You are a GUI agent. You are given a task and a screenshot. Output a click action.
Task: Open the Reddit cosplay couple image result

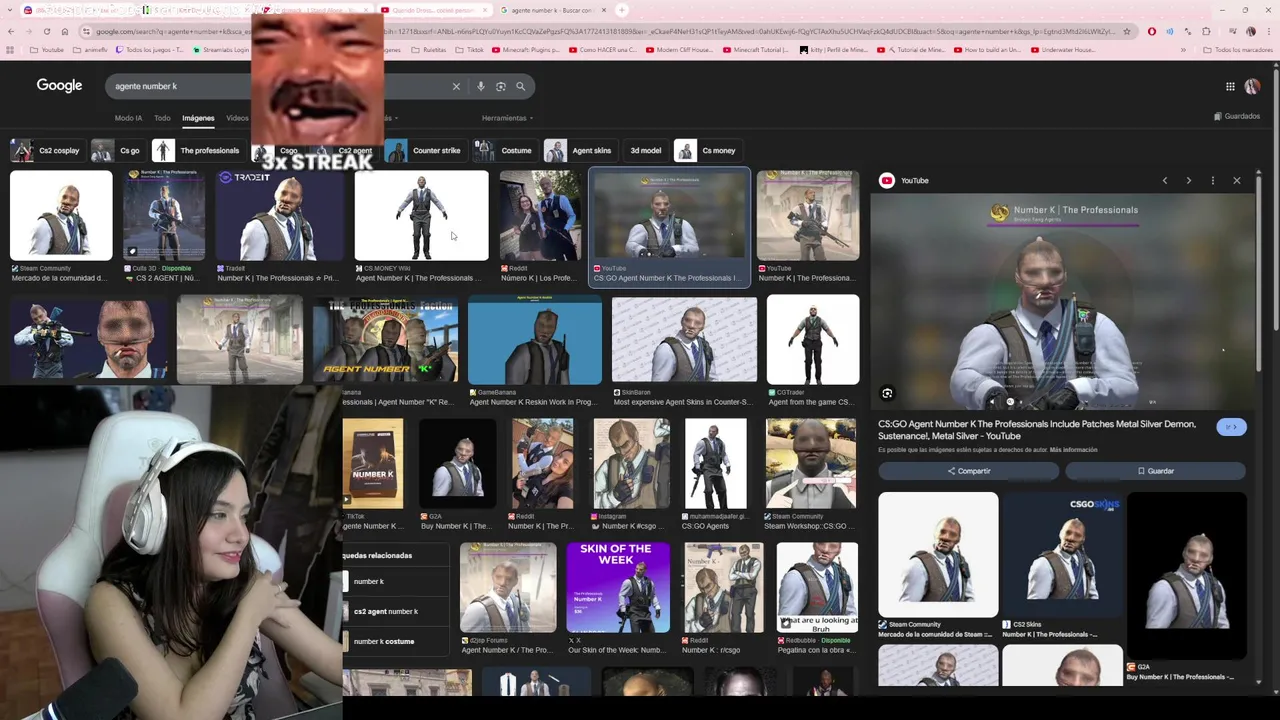(539, 216)
